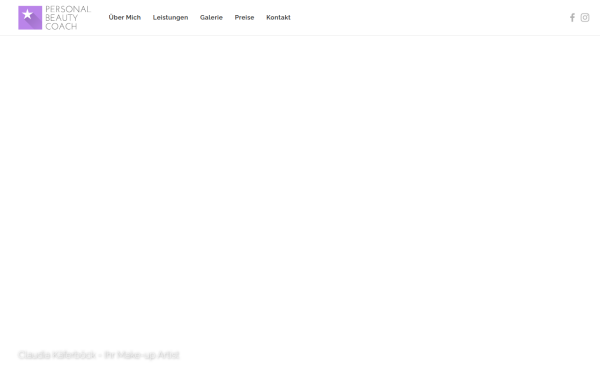Go to Über Mich page
600x375 pixels.
click(x=125, y=17)
